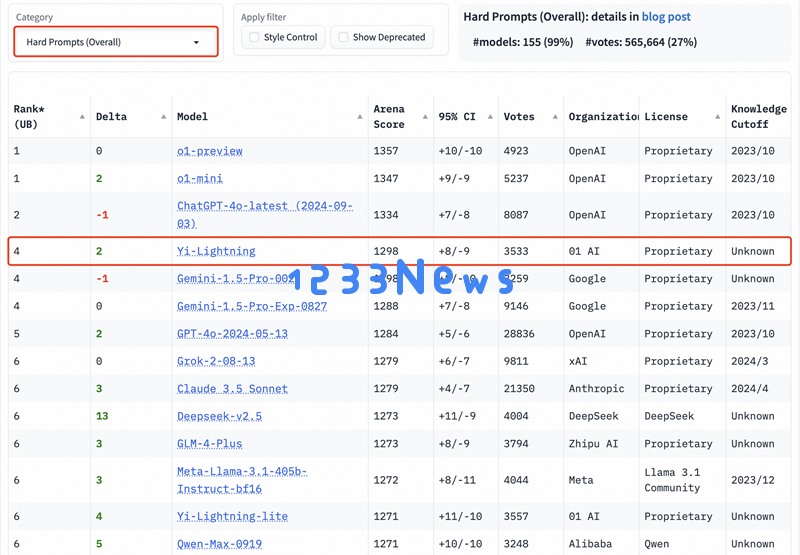This screenshot has width=800, height=555.
Task: Open the blog post link
Action: 666,17
